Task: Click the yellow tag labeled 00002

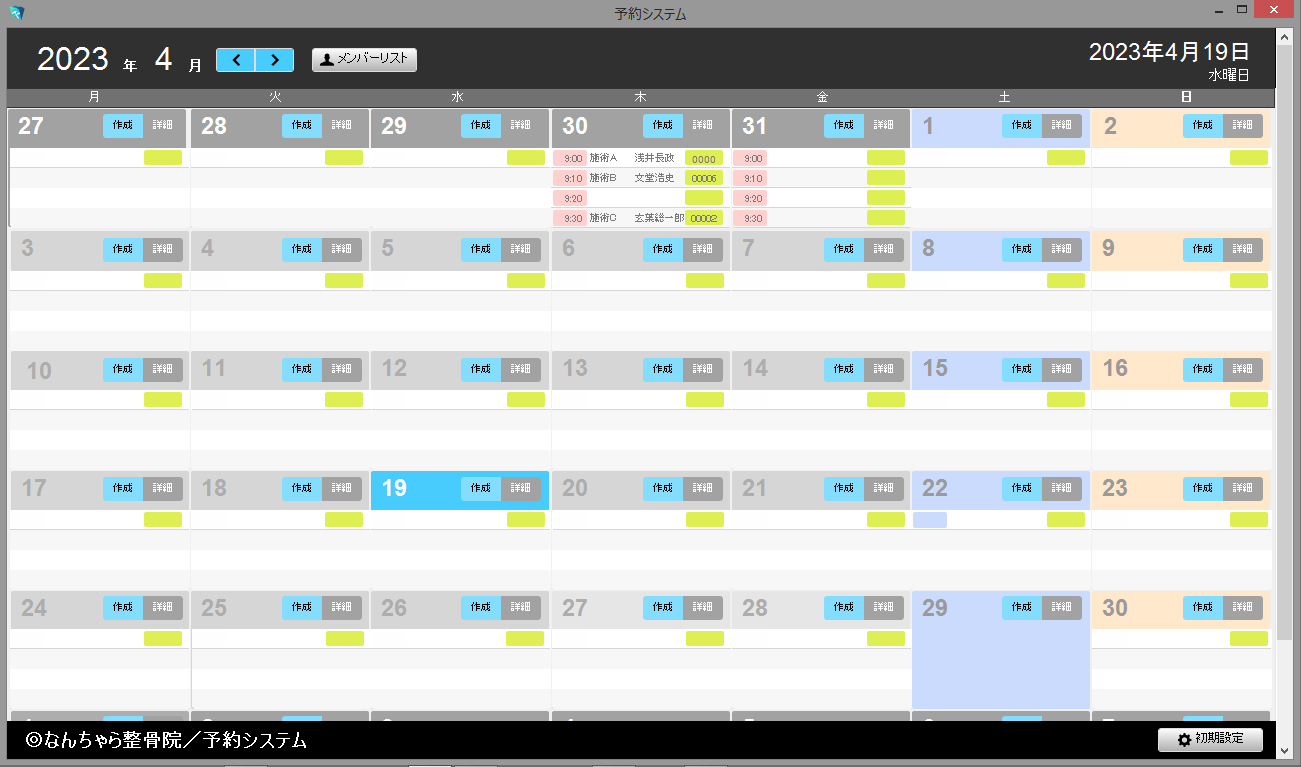Action: 704,218
